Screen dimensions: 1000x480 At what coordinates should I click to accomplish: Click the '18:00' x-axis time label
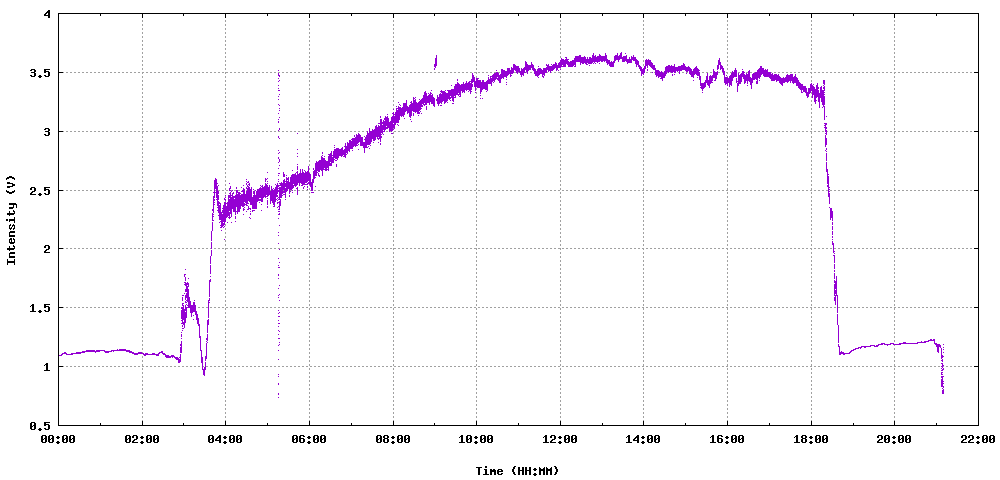811,440
